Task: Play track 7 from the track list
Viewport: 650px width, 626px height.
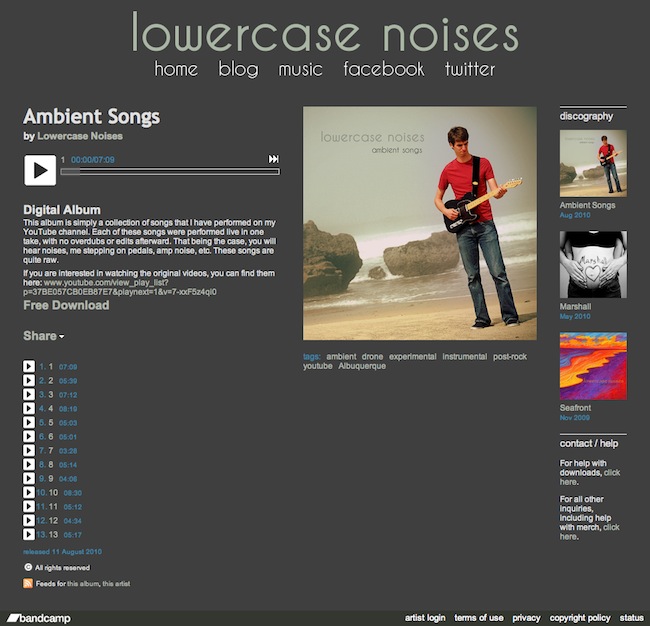Action: [x=29, y=450]
